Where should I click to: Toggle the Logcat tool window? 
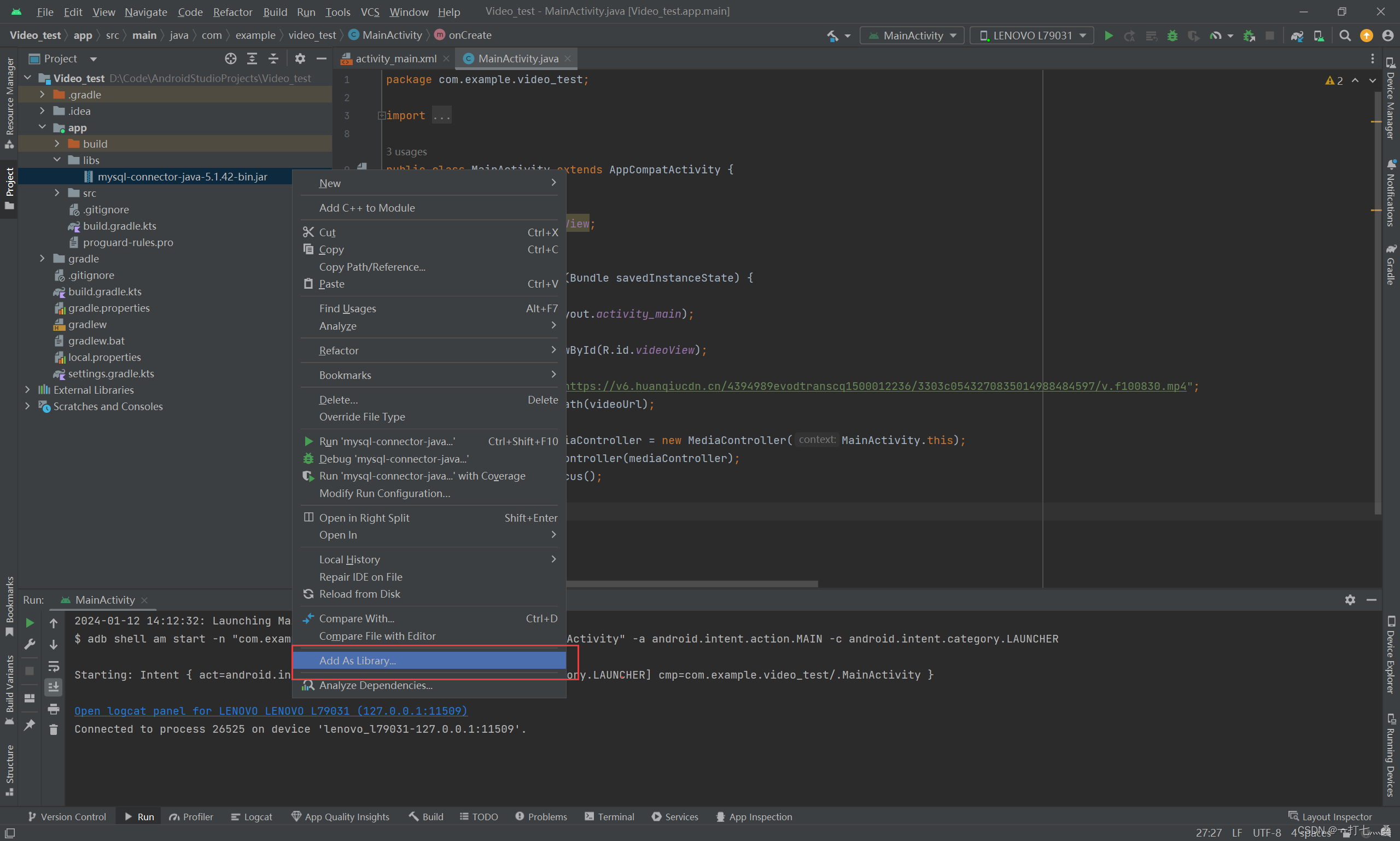[x=252, y=816]
